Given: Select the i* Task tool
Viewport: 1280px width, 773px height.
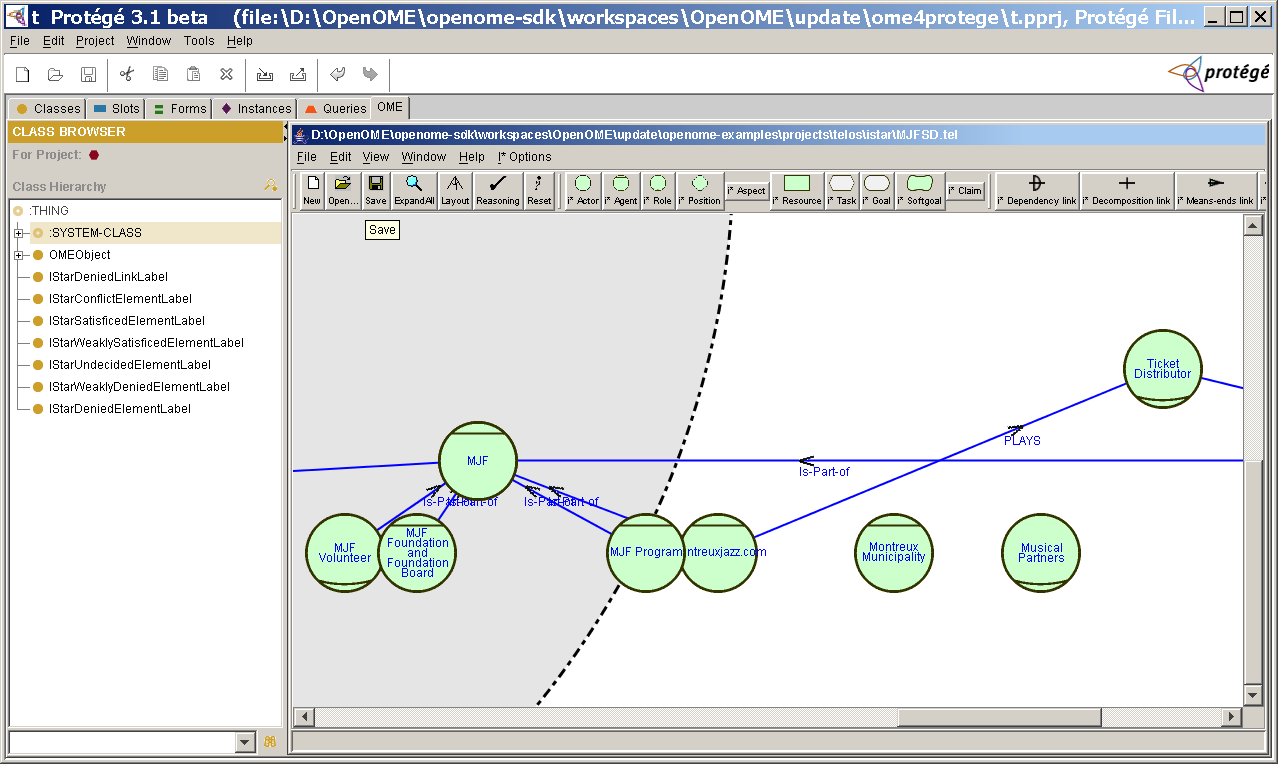Looking at the screenshot, I should click(x=840, y=190).
